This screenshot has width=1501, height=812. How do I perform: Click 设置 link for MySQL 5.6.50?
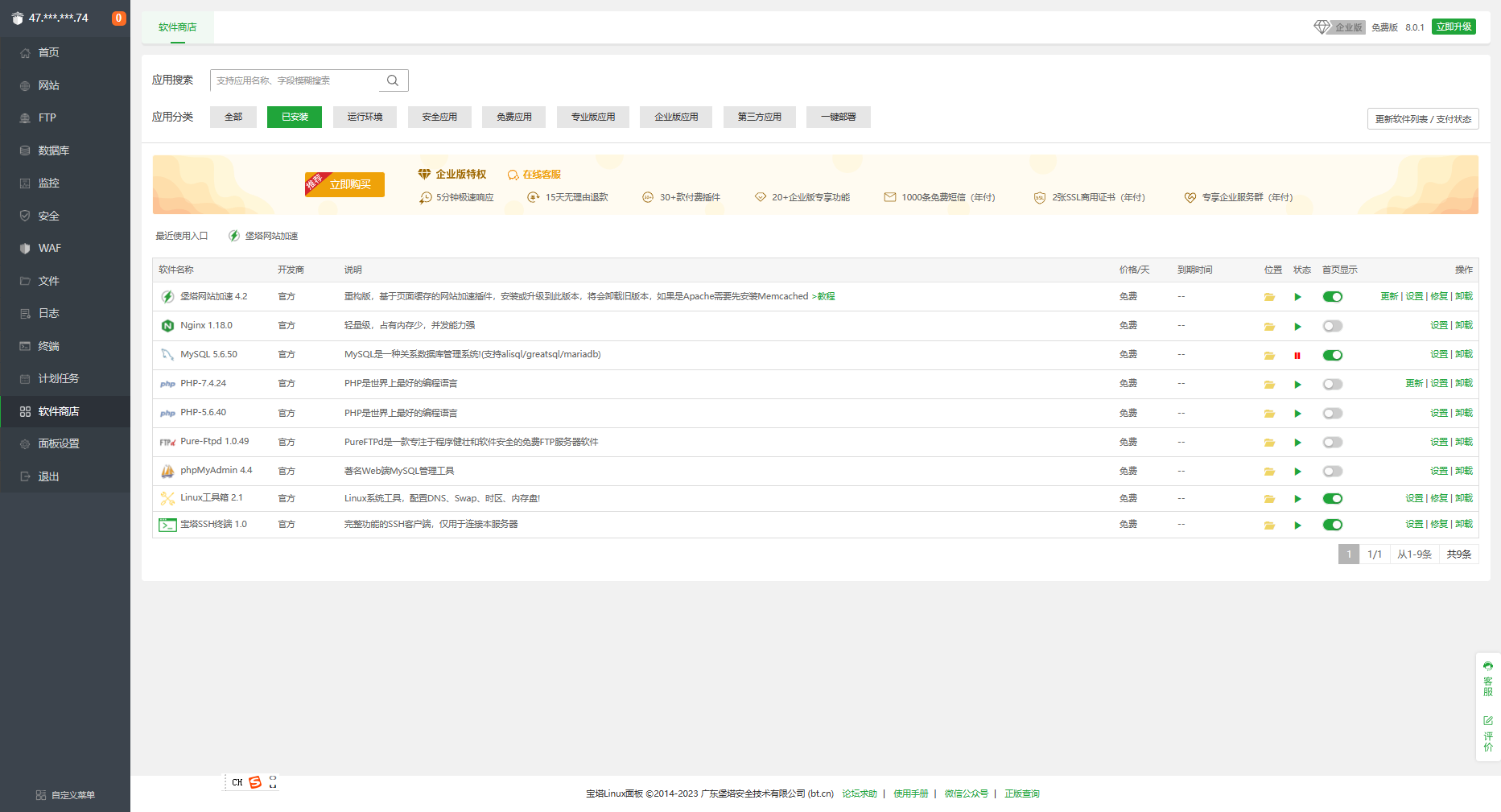pyautogui.click(x=1439, y=354)
